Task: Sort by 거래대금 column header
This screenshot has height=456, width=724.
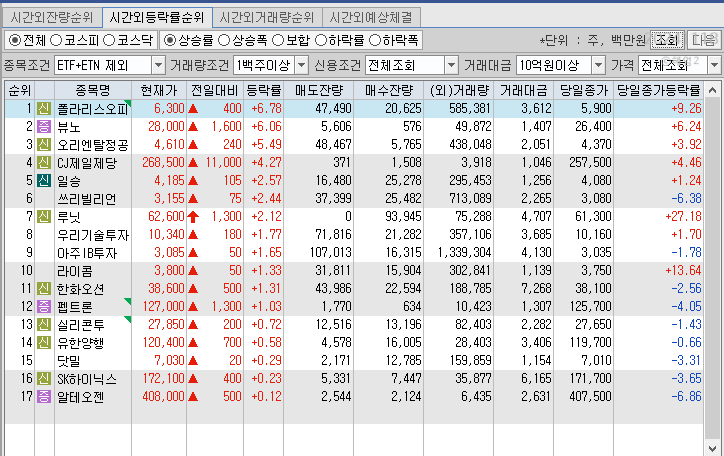Action: tap(524, 90)
